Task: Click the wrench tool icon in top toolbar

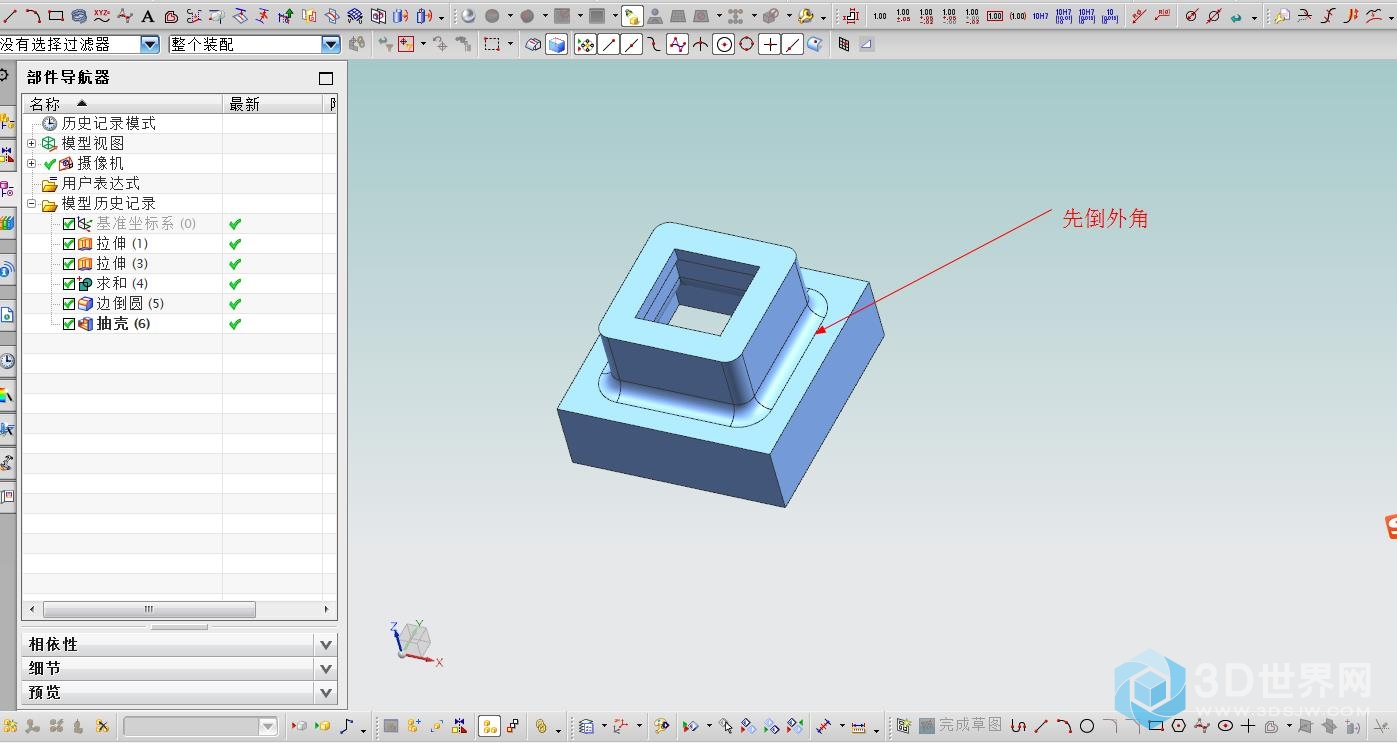Action: coord(806,16)
